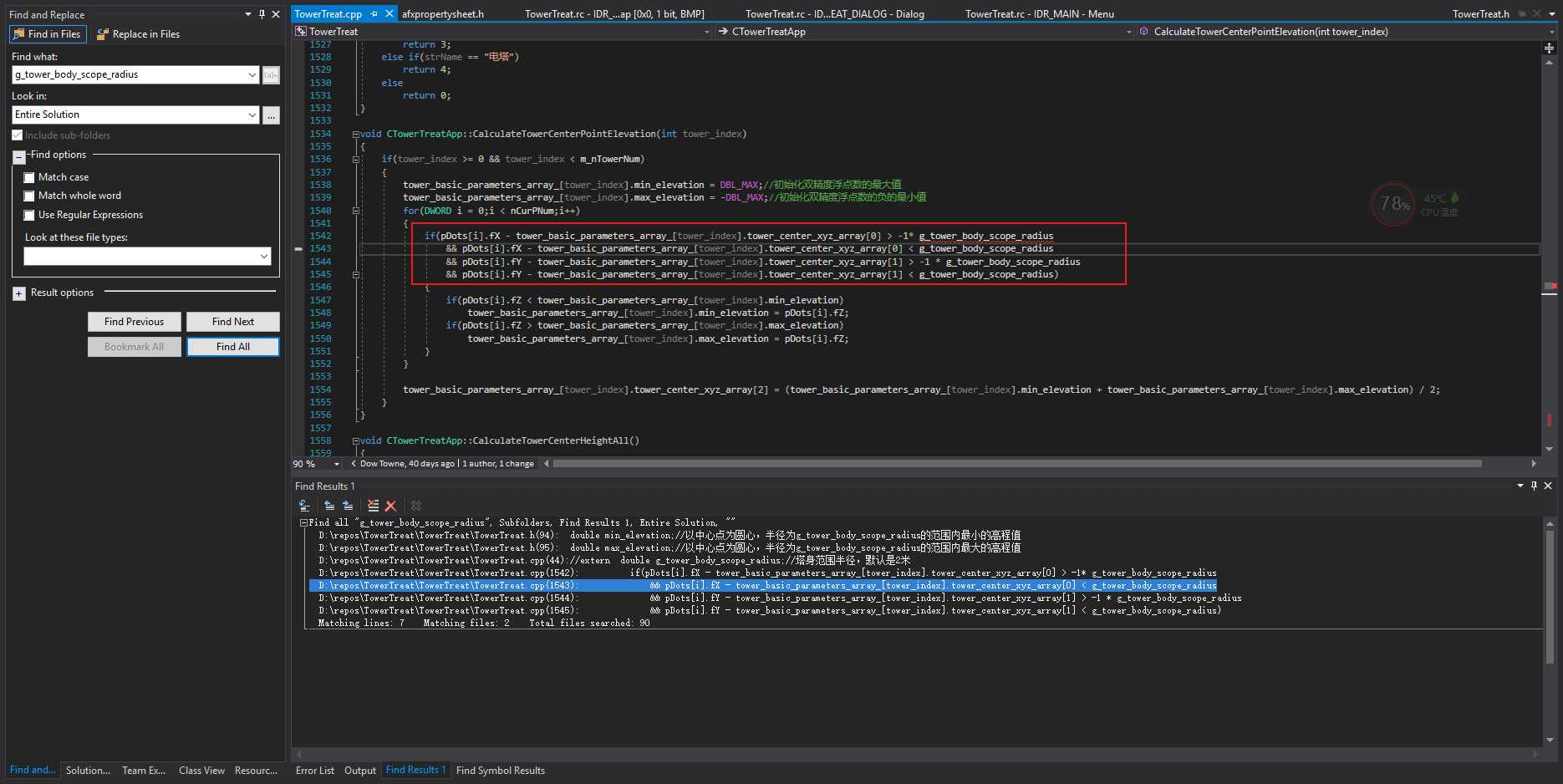The width and height of the screenshot is (1563, 784).
Task: Collapse the Find all results tree
Action: (303, 522)
